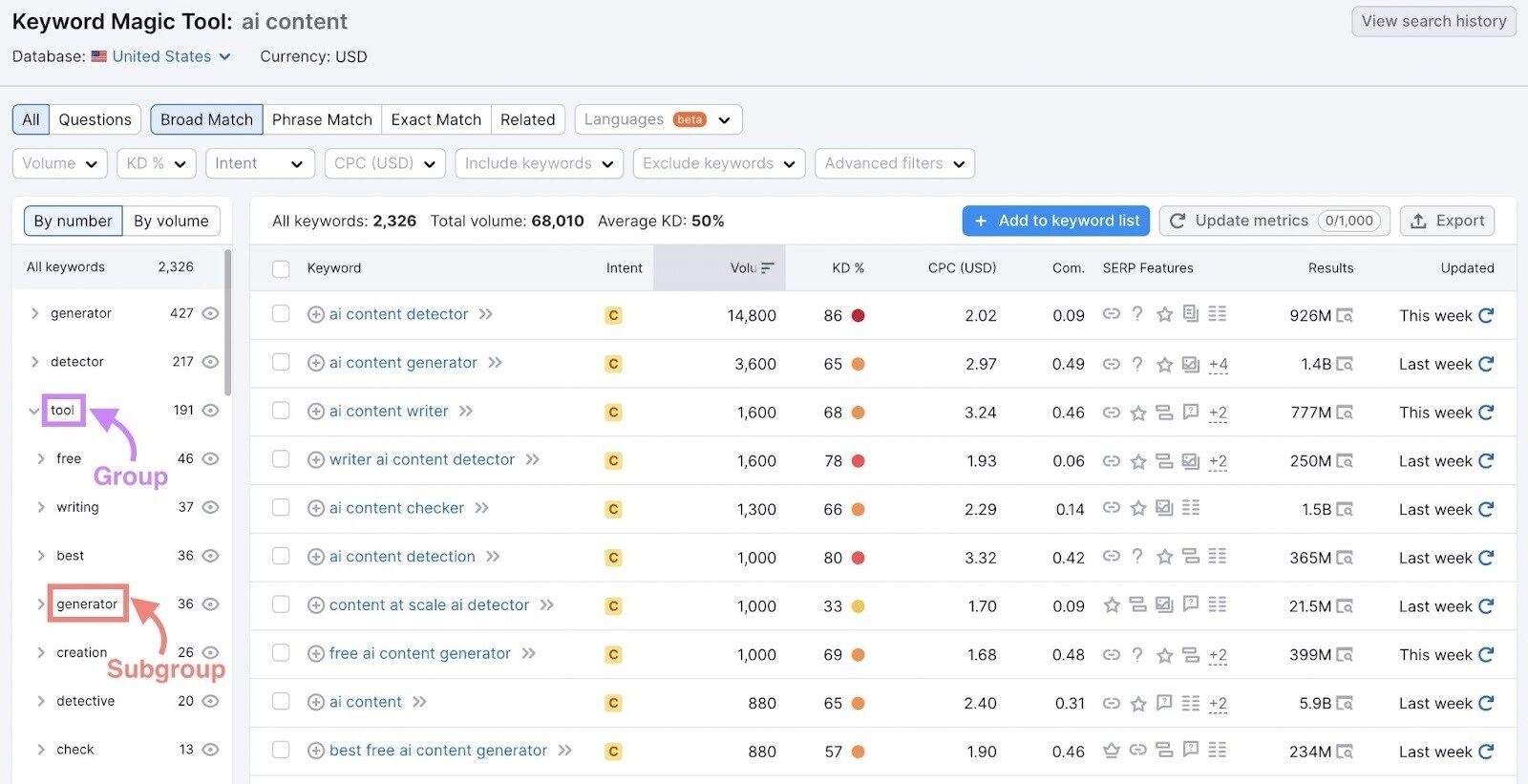Click the keyword groups panel scrollbar
Screen dimensions: 1528x784
[x=227, y=323]
